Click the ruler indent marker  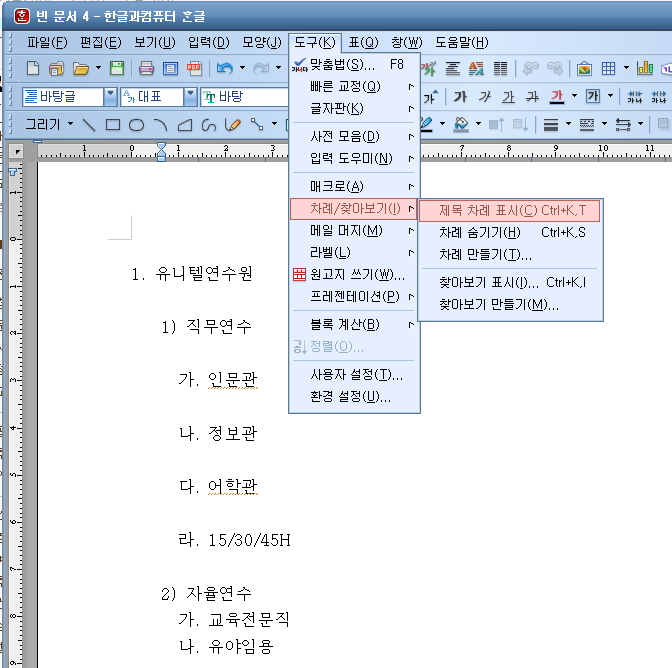[x=161, y=152]
